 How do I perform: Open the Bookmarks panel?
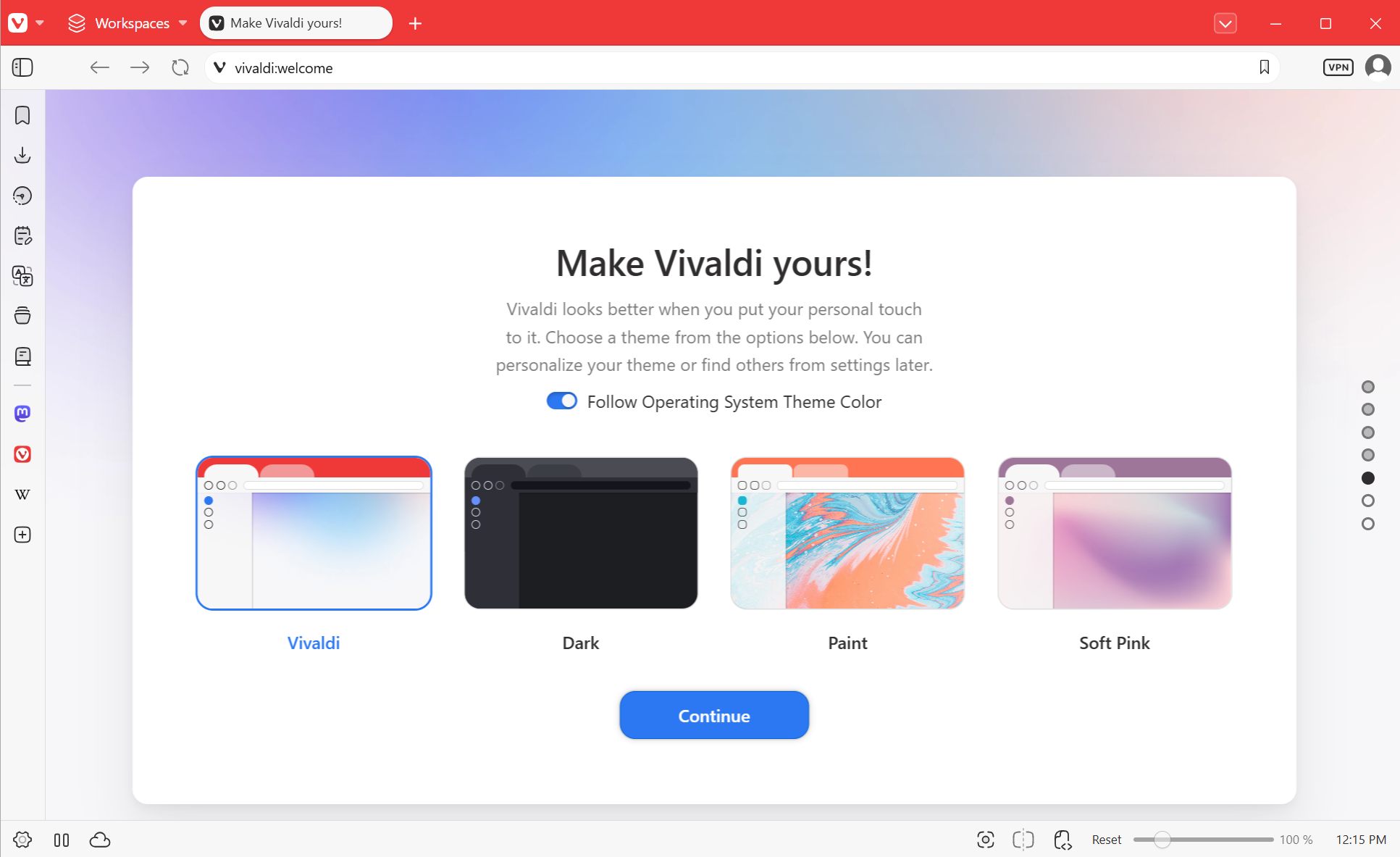(x=22, y=115)
